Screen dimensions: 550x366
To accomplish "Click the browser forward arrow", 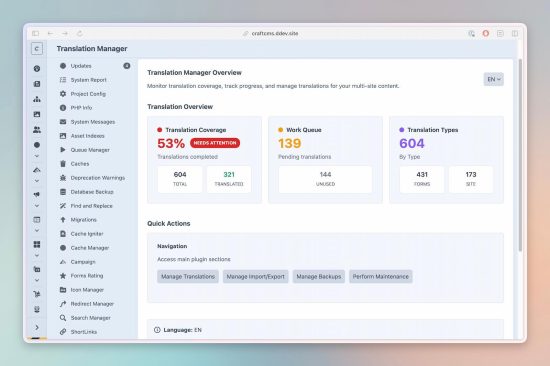I will (65, 33).
